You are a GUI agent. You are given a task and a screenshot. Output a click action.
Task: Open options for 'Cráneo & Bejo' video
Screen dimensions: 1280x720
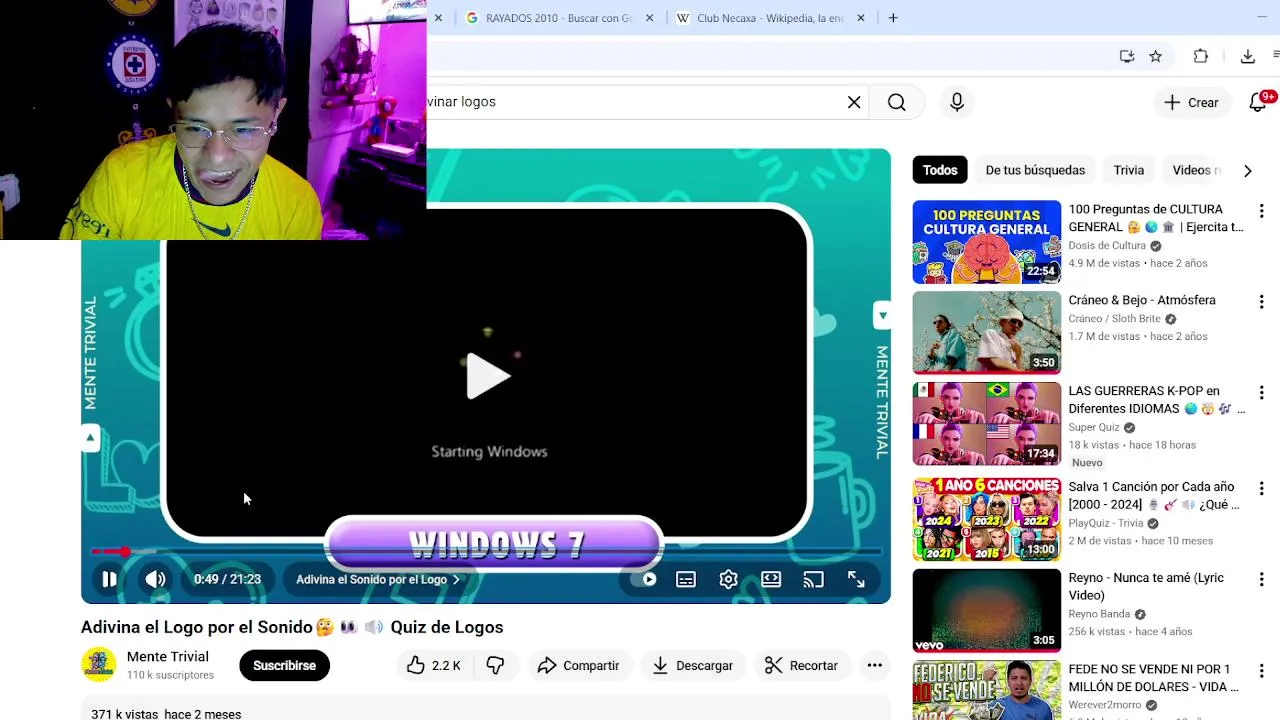[1261, 302]
